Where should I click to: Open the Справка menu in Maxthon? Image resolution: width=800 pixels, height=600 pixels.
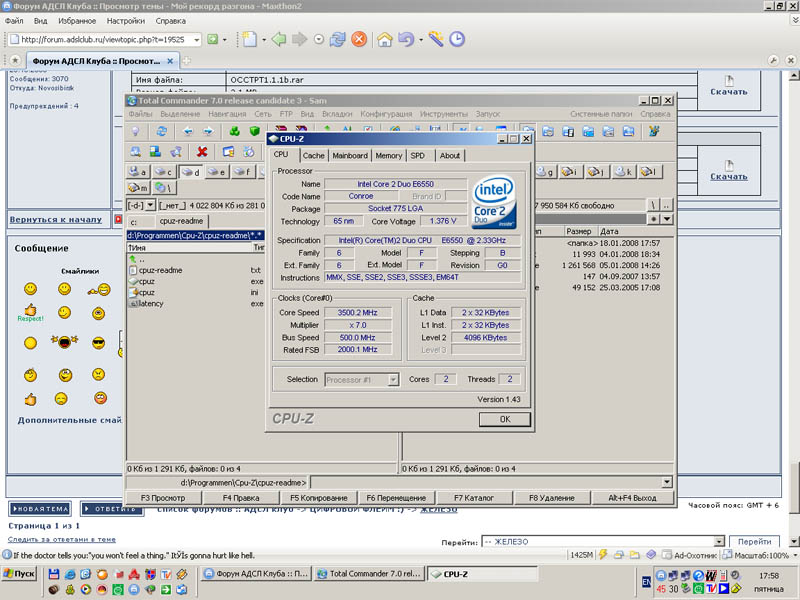pos(170,21)
